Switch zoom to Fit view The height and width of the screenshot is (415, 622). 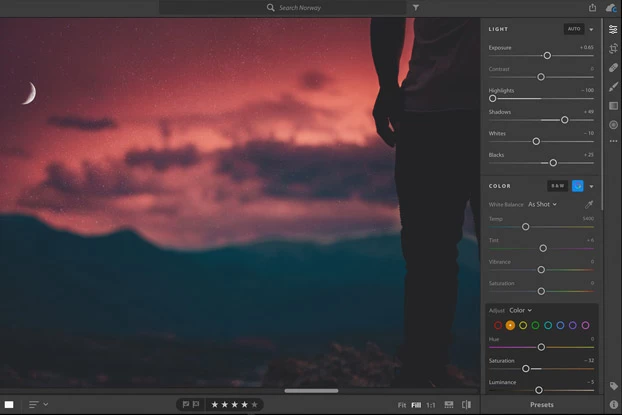[x=402, y=405]
